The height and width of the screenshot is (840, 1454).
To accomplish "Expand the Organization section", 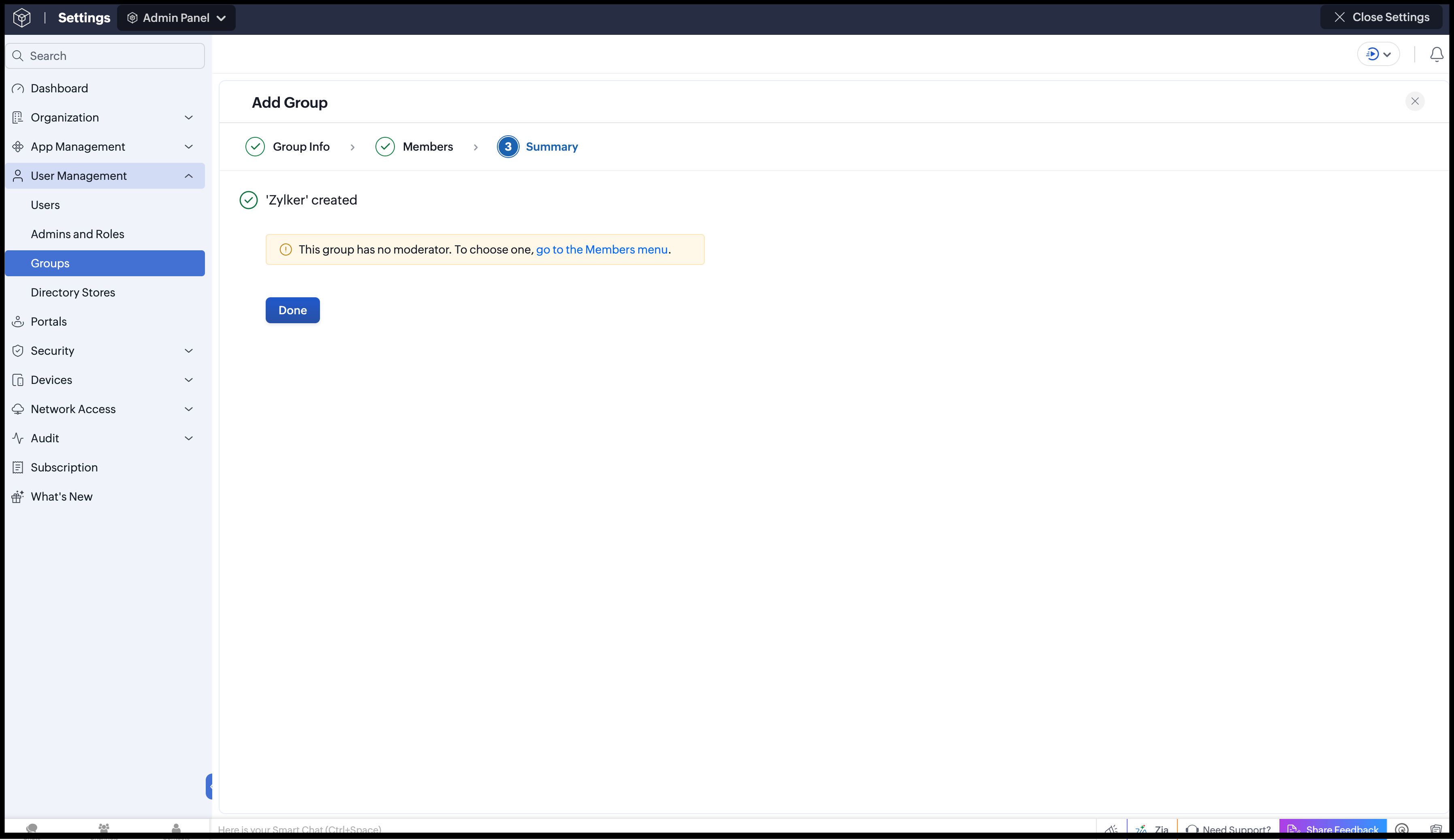I will point(105,118).
